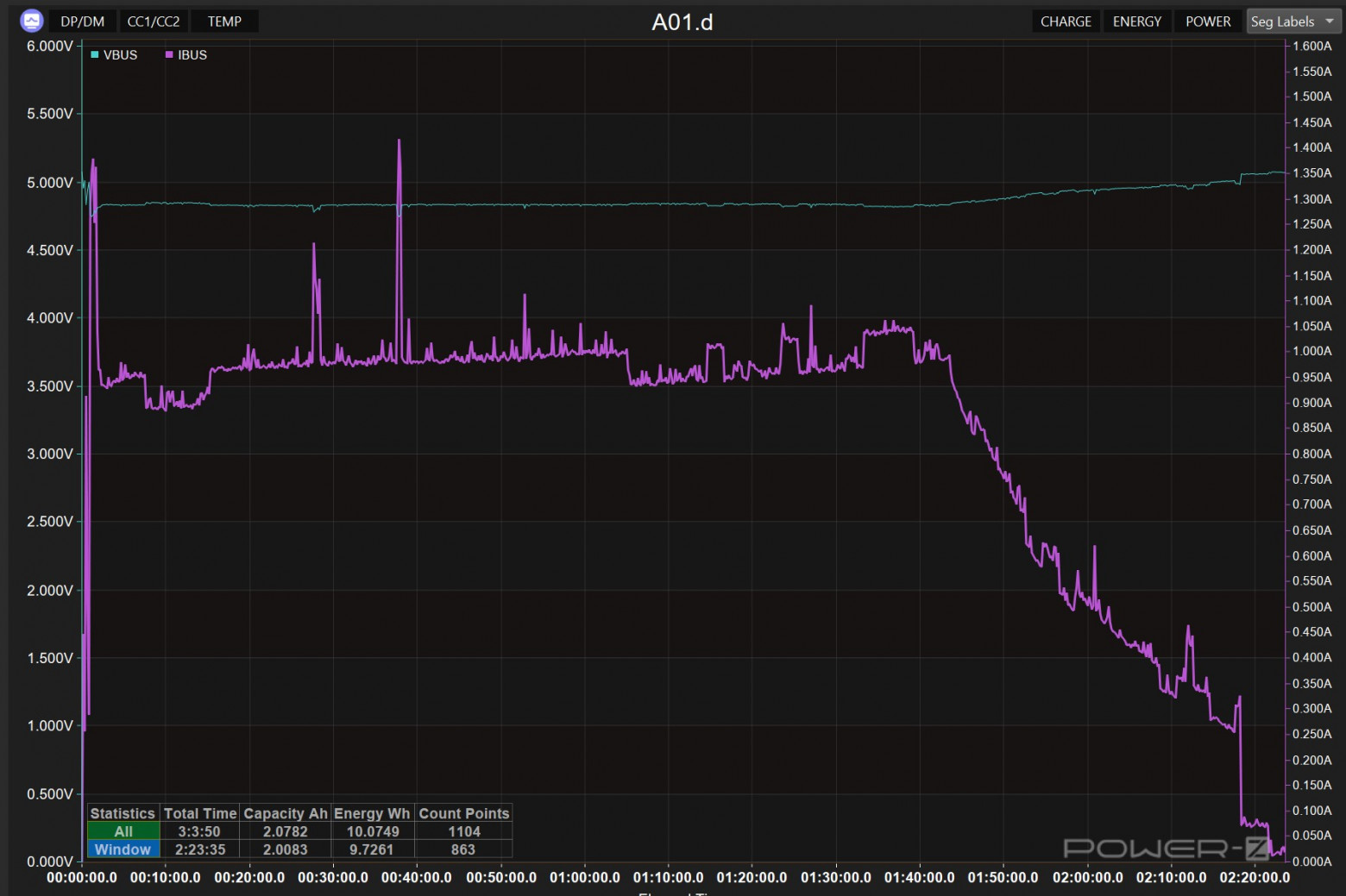Image resolution: width=1346 pixels, height=896 pixels.
Task: Click capacity value 2.0782
Action: pos(286,831)
